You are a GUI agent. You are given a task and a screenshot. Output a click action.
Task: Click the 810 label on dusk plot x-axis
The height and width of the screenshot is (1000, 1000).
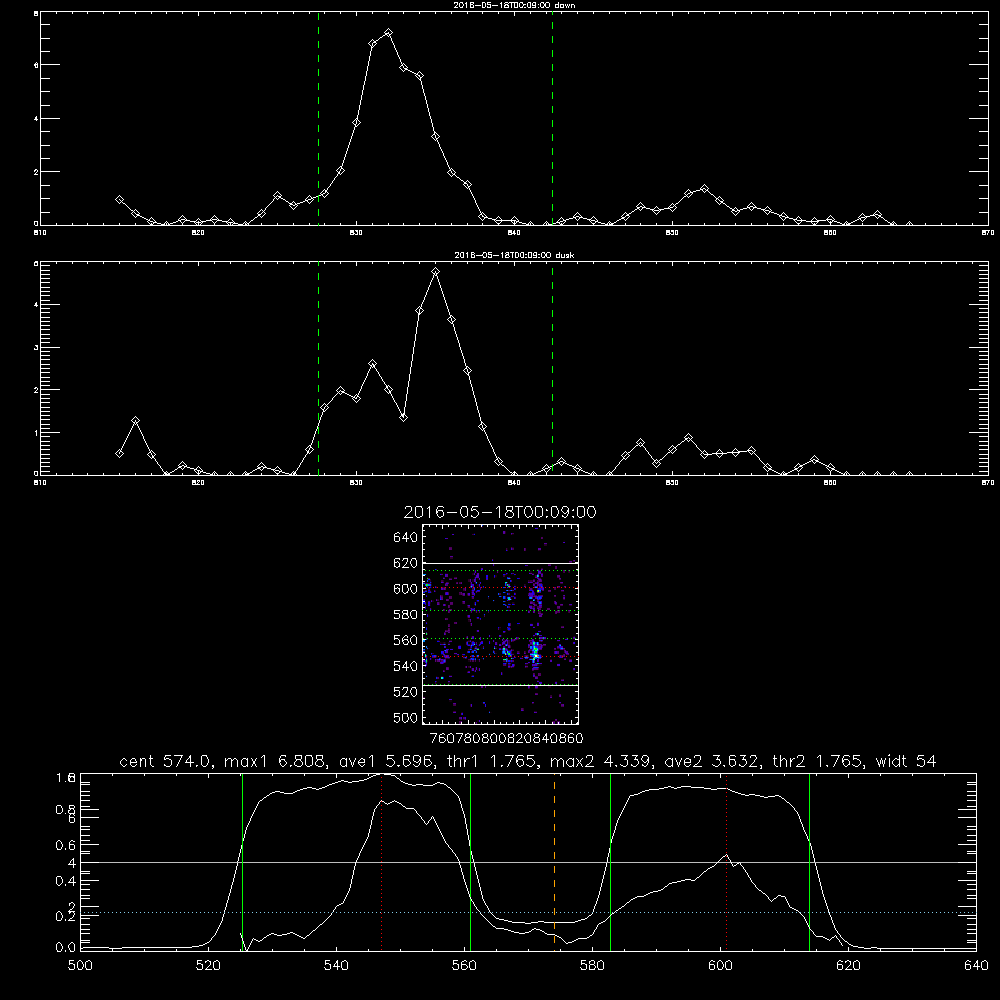pos(40,483)
